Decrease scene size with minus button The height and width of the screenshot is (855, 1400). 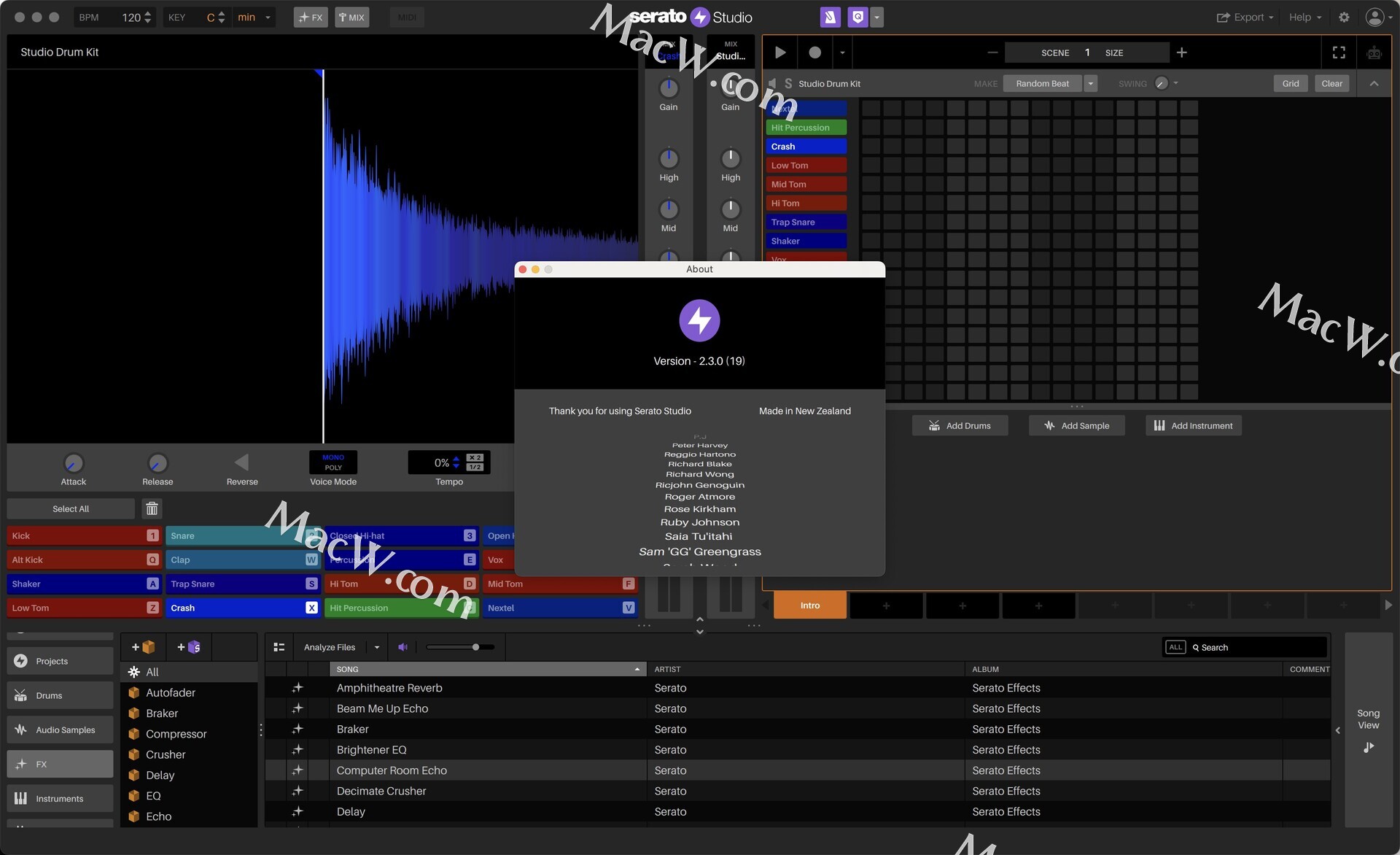pyautogui.click(x=992, y=53)
